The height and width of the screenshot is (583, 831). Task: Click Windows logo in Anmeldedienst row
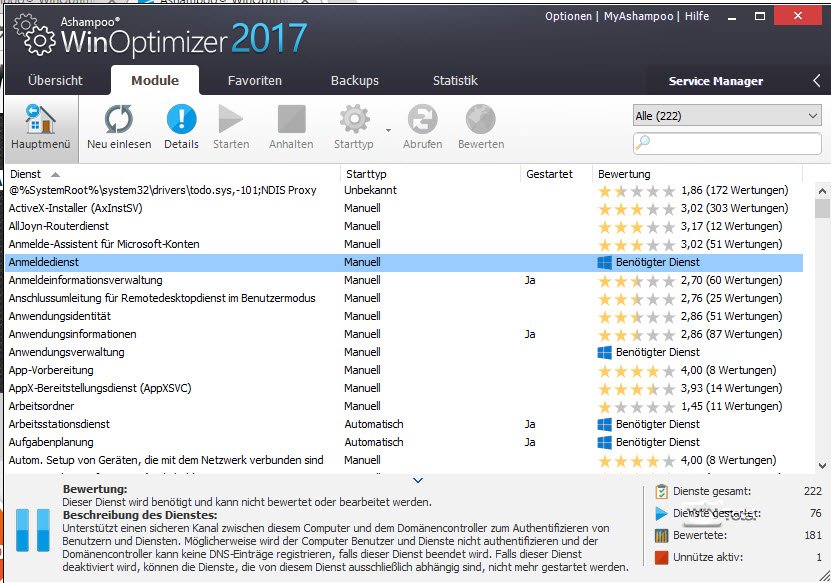[x=604, y=262]
